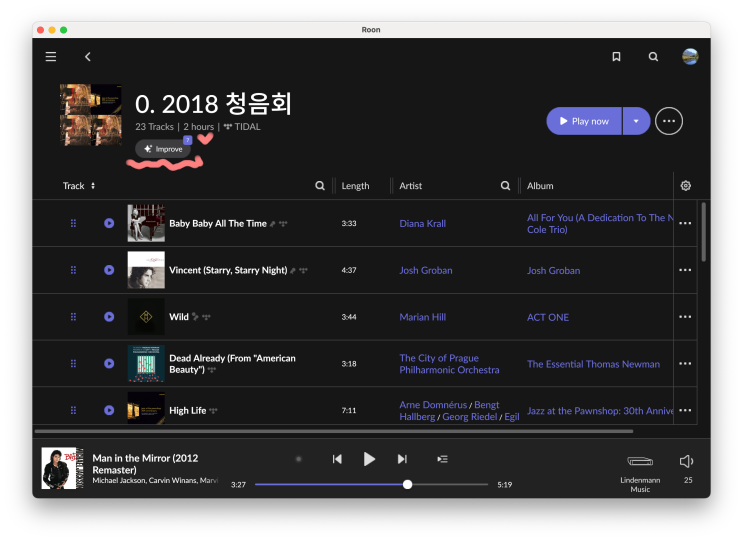
Task: Sort by the Album column header
Action: (x=540, y=186)
